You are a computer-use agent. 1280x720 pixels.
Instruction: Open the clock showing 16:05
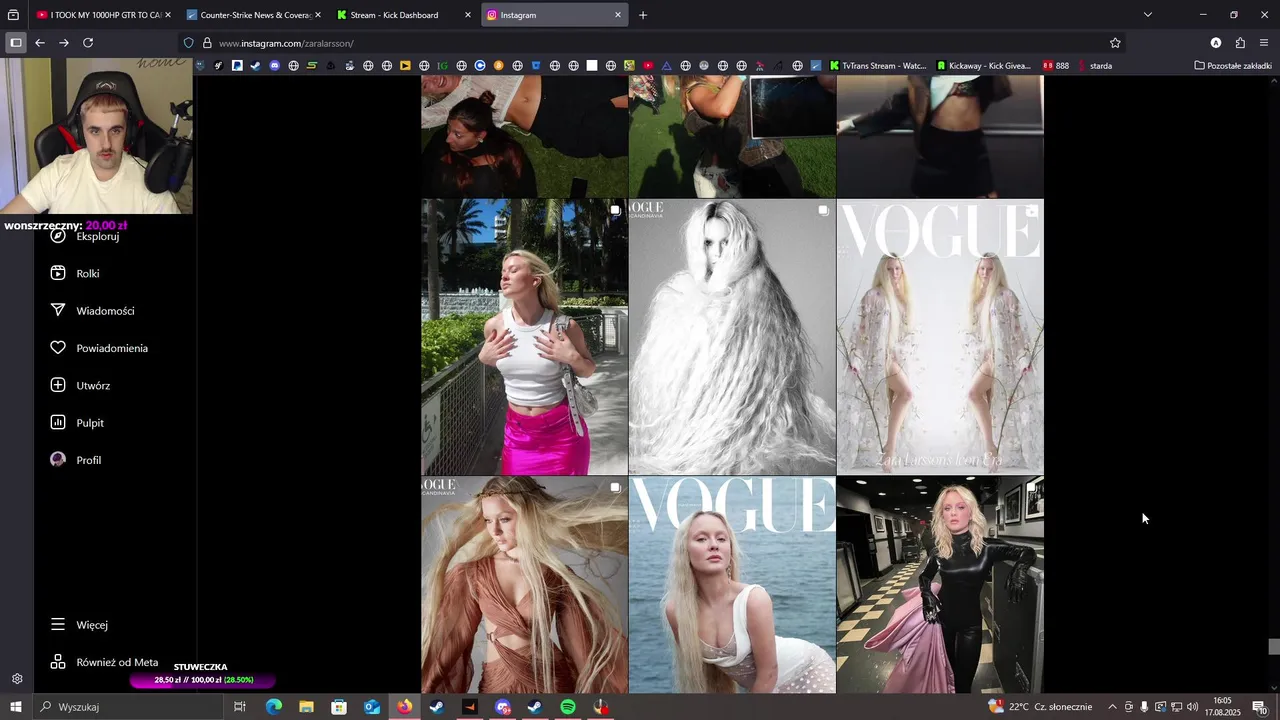[x=1222, y=707]
